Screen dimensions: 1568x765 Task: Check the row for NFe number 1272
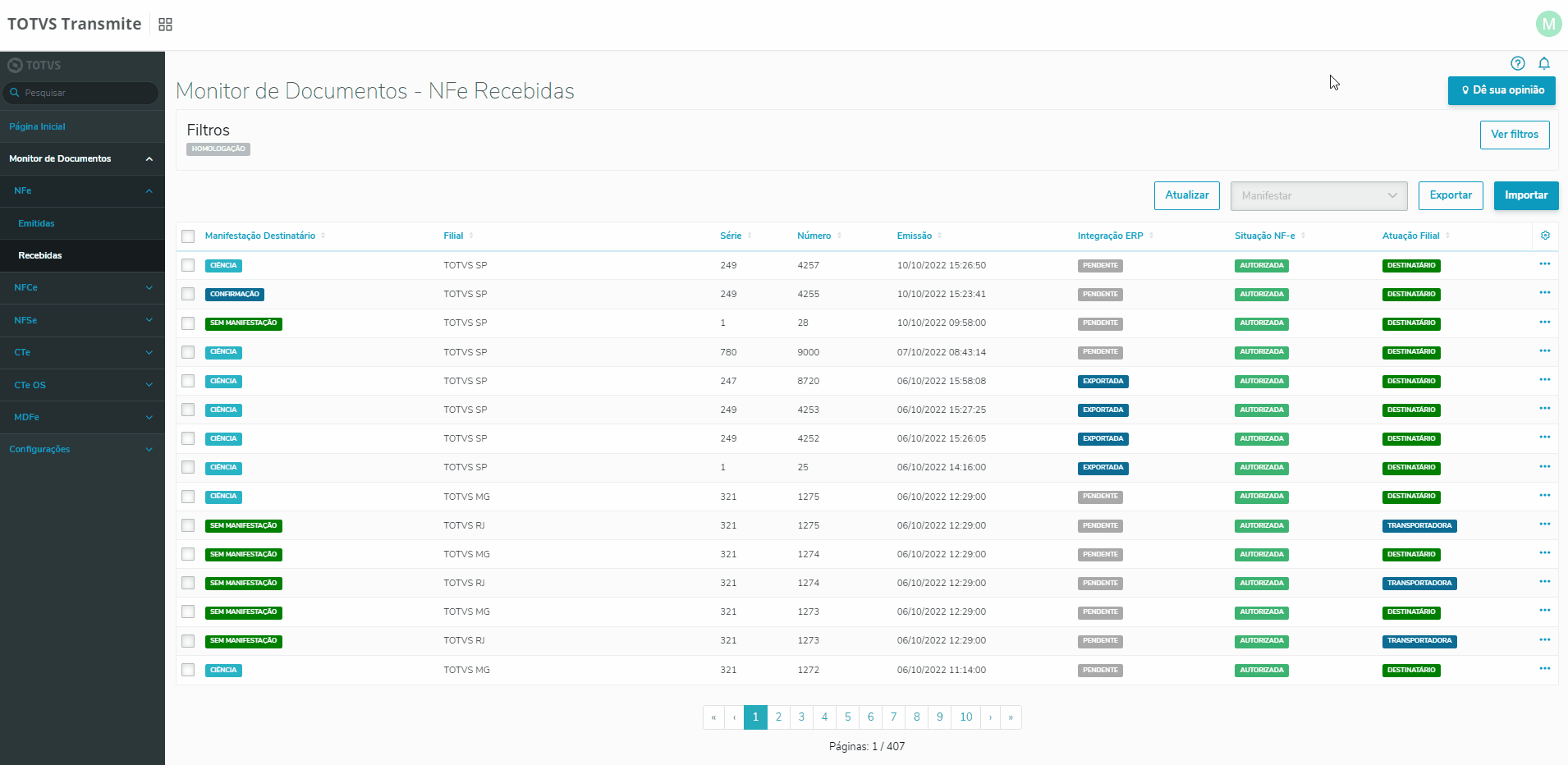tap(188, 670)
